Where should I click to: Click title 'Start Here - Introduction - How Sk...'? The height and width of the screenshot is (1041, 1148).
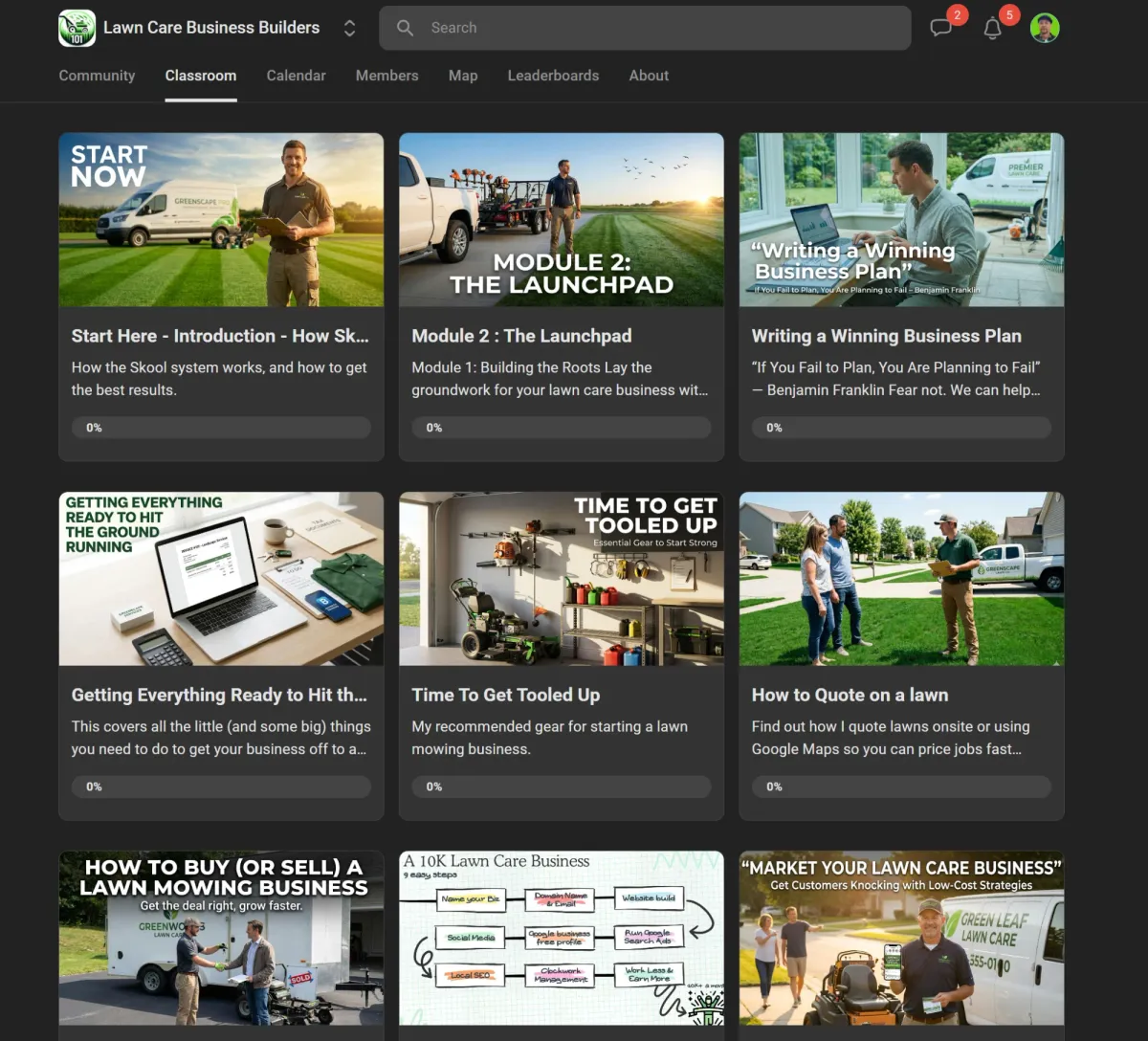click(220, 336)
